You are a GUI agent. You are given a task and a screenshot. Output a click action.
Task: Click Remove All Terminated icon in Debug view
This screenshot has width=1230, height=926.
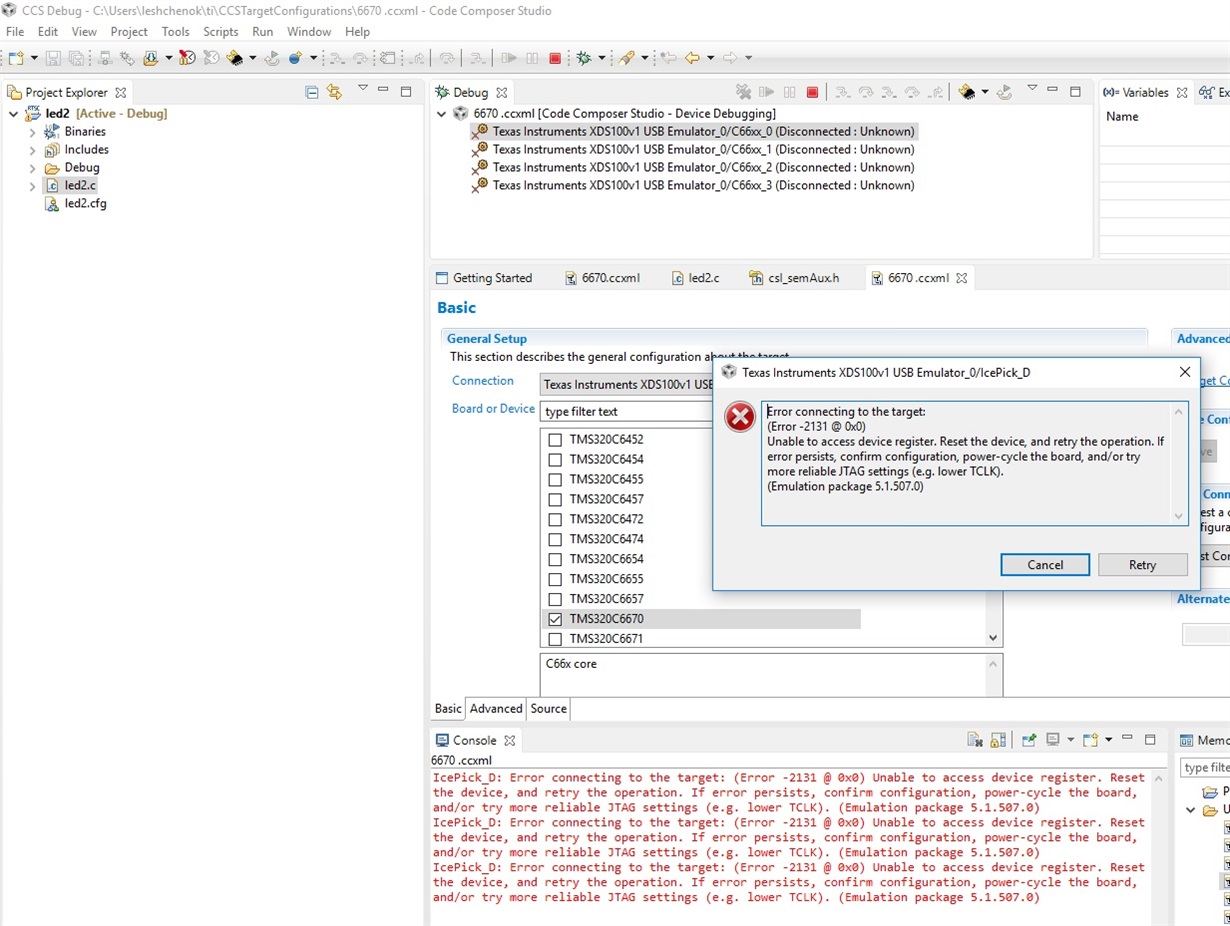pos(743,92)
